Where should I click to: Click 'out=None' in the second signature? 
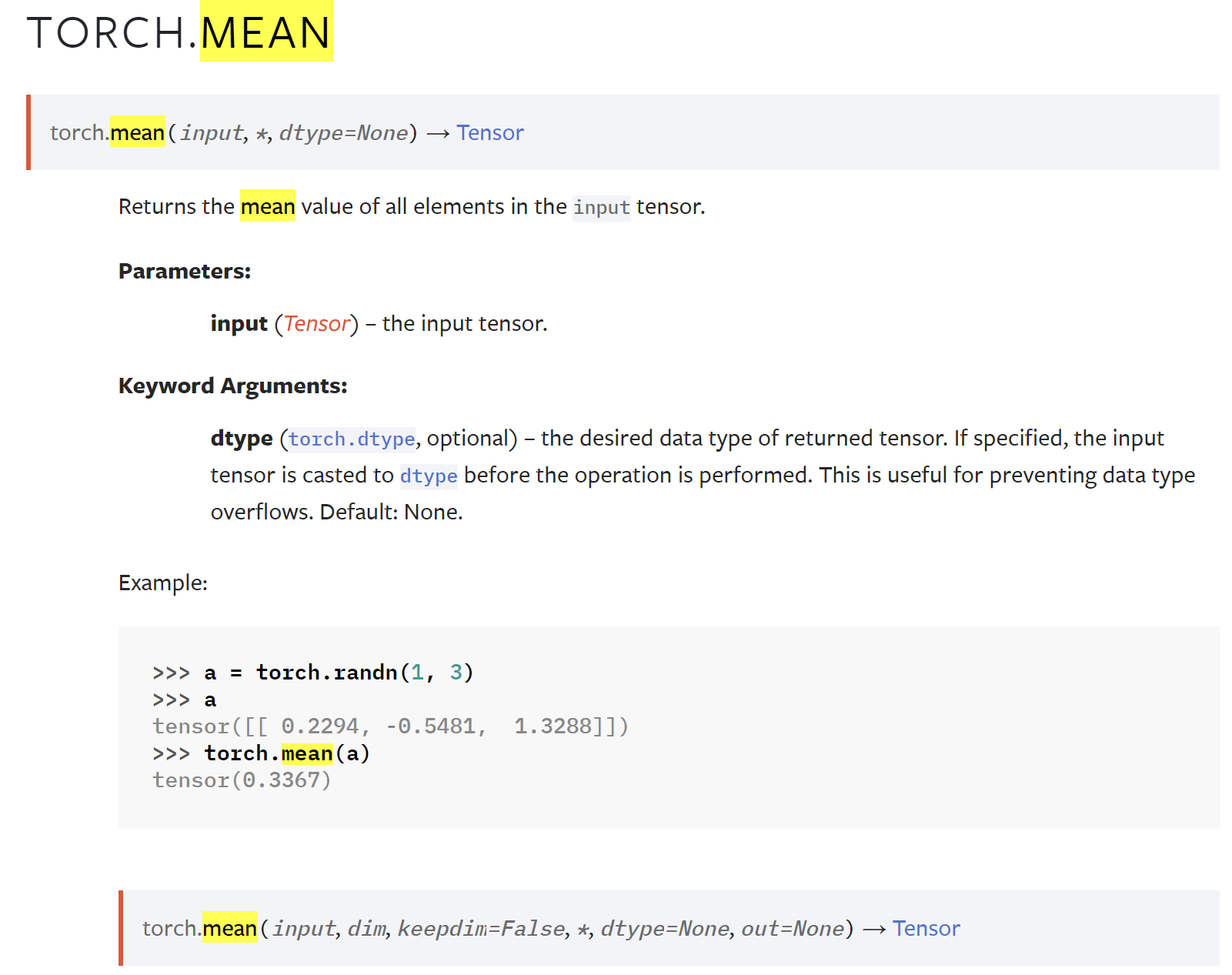[793, 928]
